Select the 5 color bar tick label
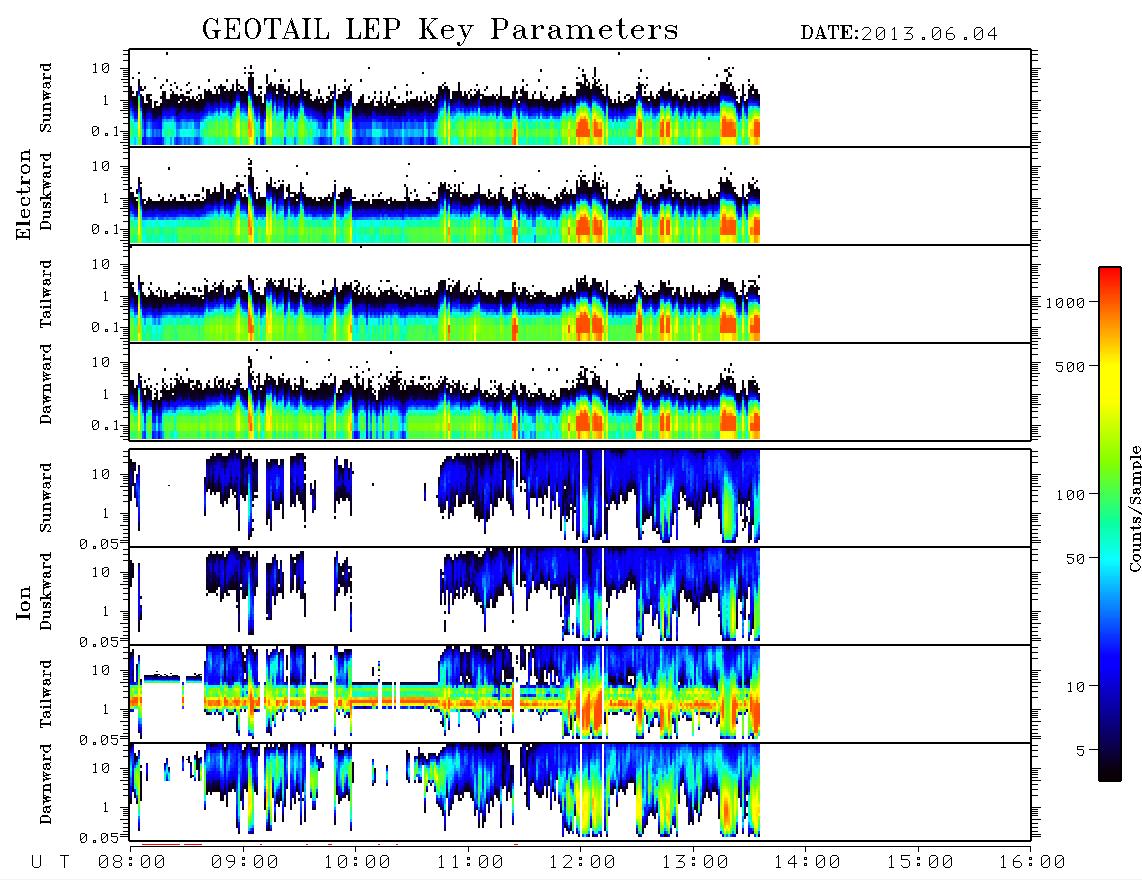1142x880 pixels. [1081, 751]
